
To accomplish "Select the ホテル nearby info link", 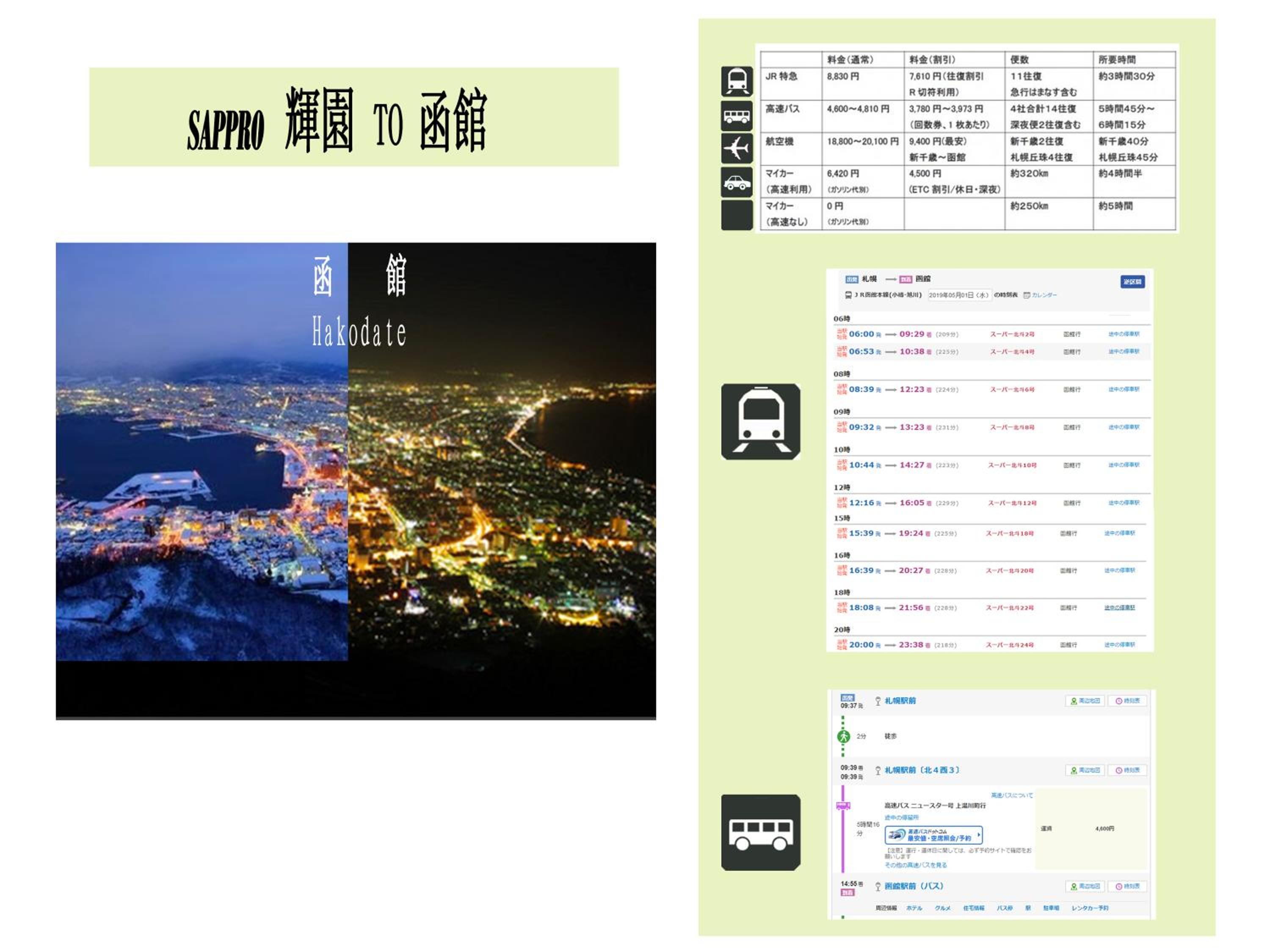I will 914,908.
